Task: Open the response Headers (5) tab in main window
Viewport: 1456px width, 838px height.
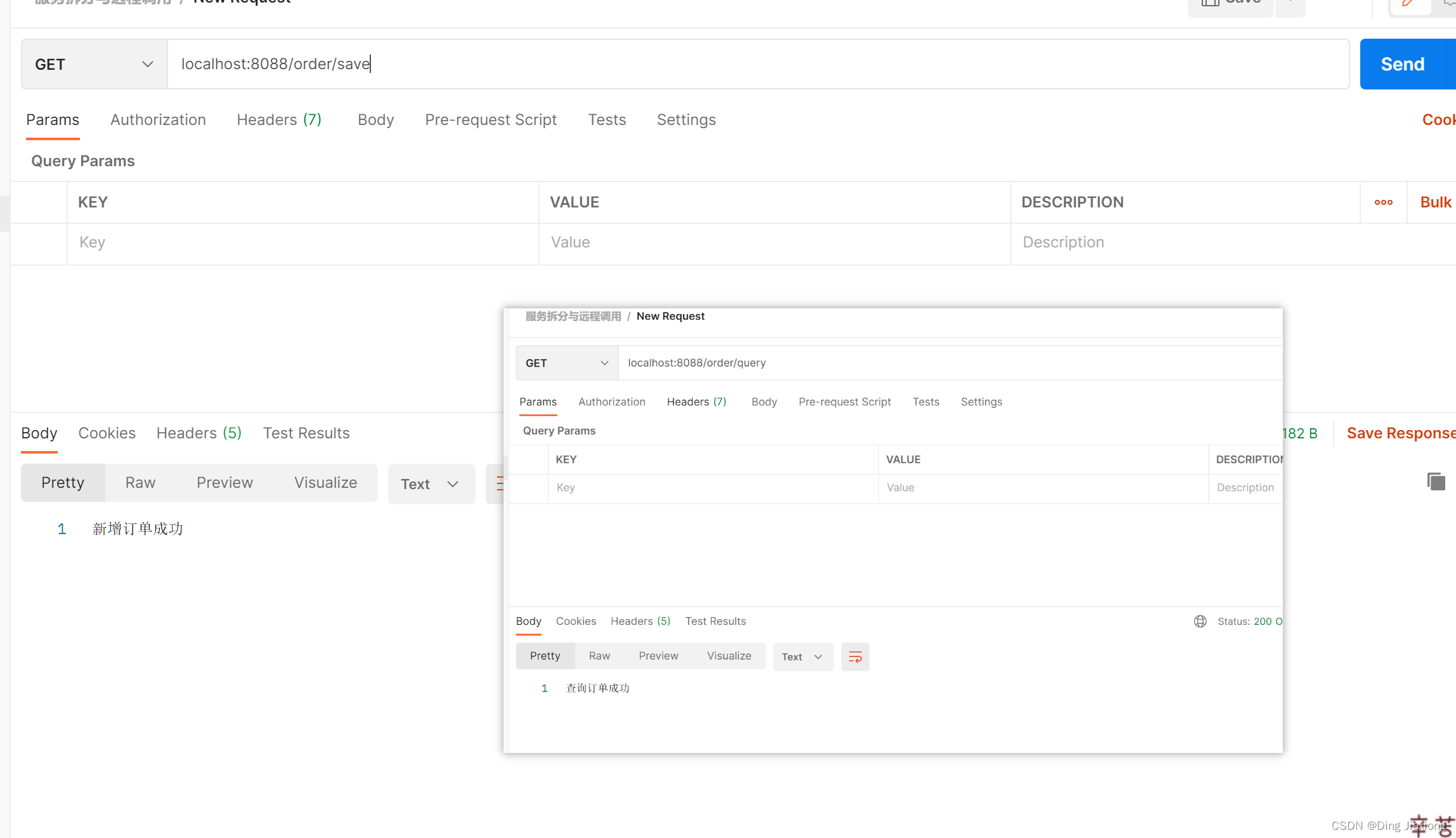Action: pos(199,433)
